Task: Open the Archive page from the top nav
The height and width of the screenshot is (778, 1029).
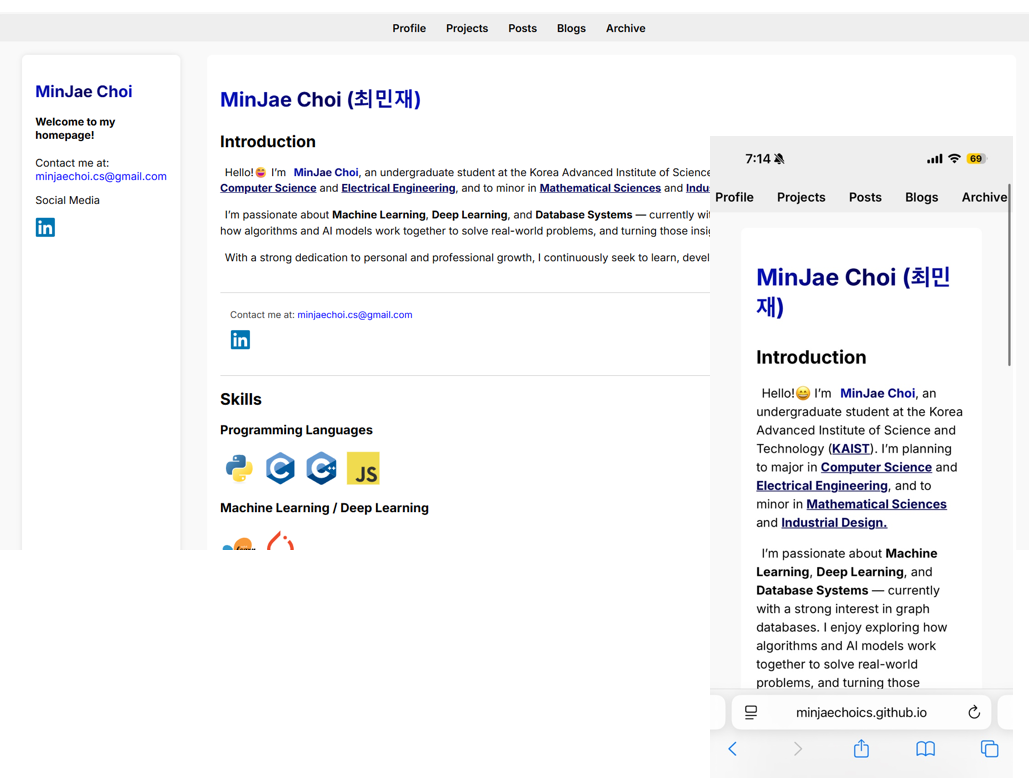Action: click(x=625, y=28)
